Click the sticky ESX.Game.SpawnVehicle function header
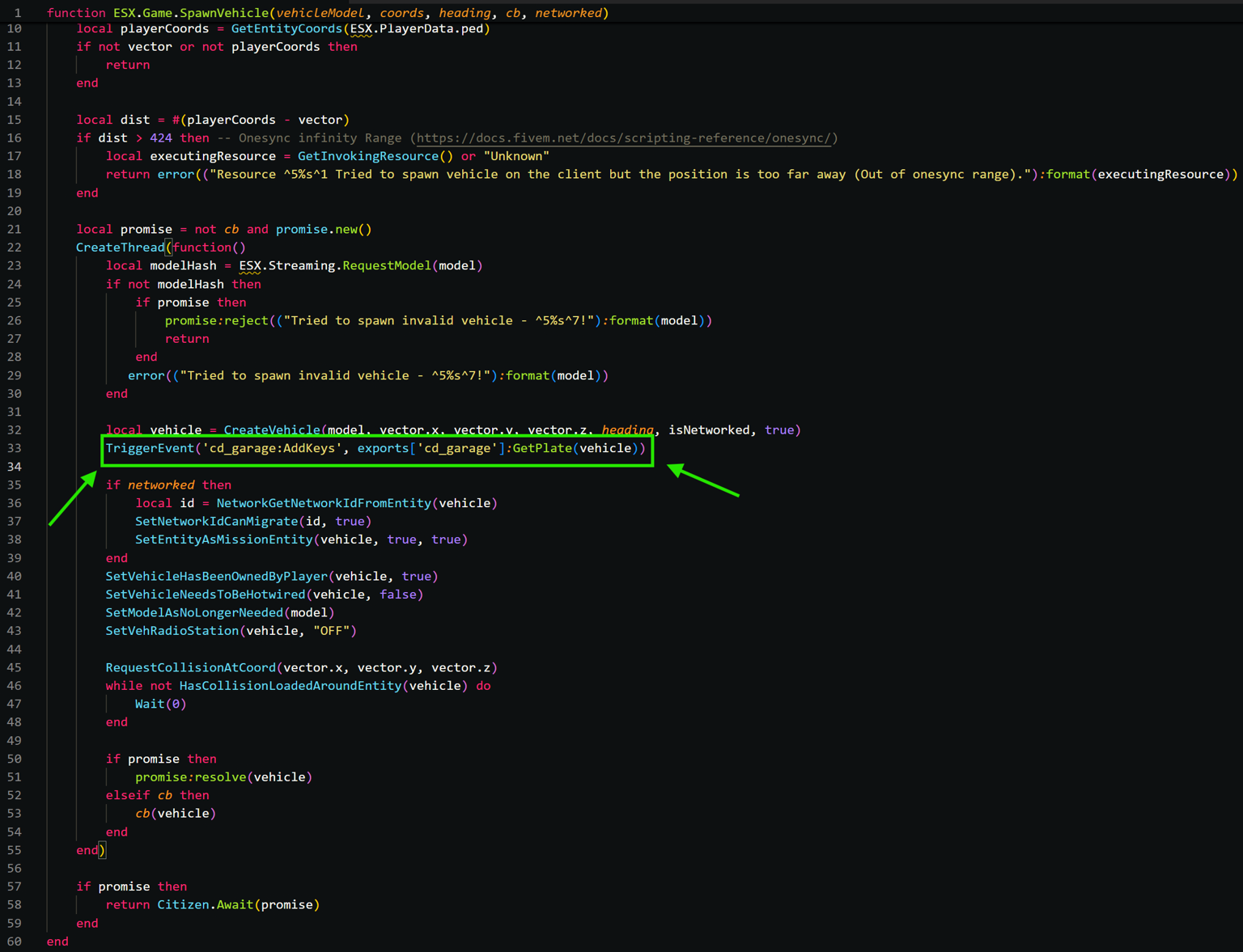Viewport: 1243px width, 952px height. point(327,13)
